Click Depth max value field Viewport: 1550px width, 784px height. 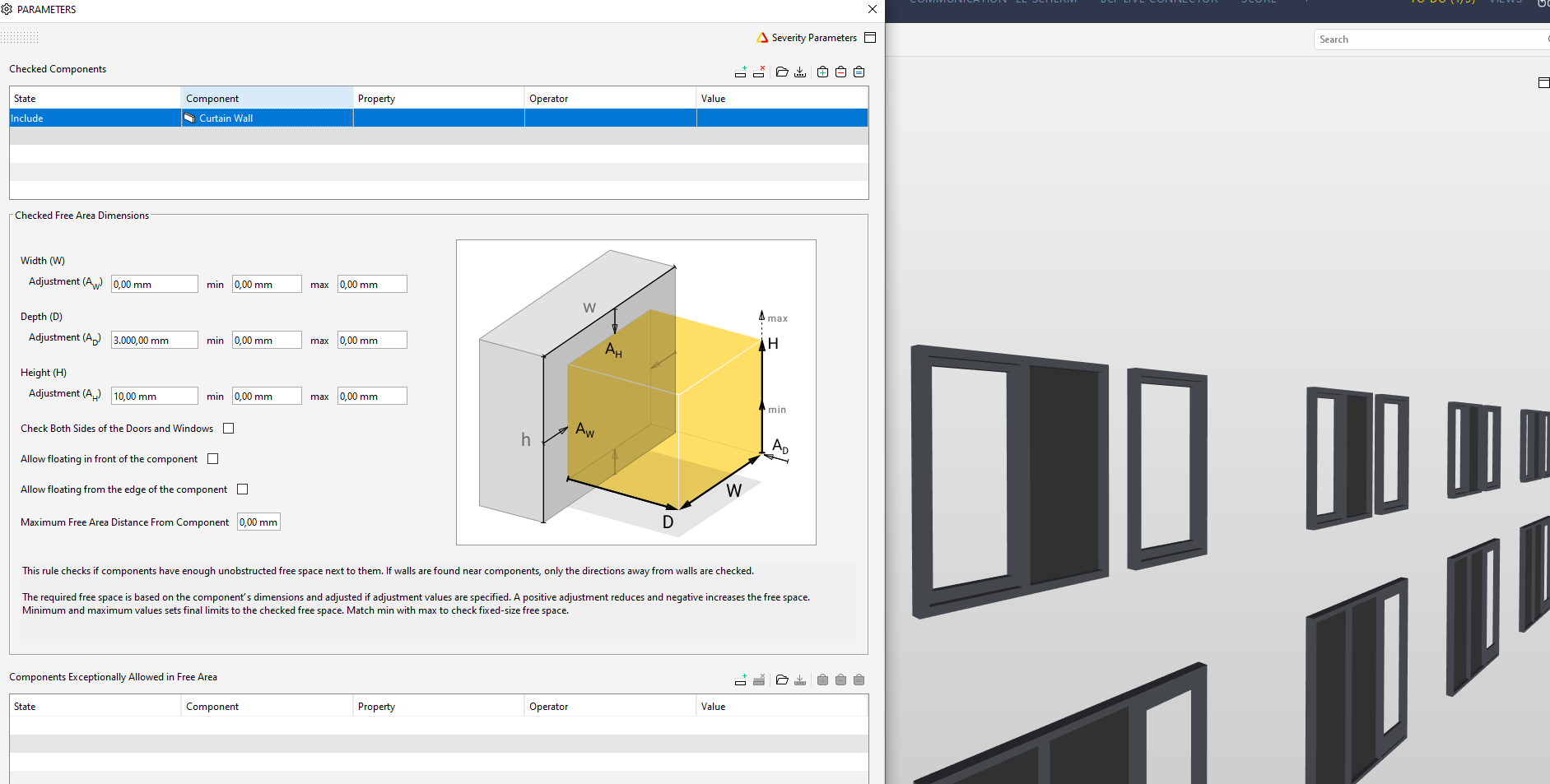(372, 340)
